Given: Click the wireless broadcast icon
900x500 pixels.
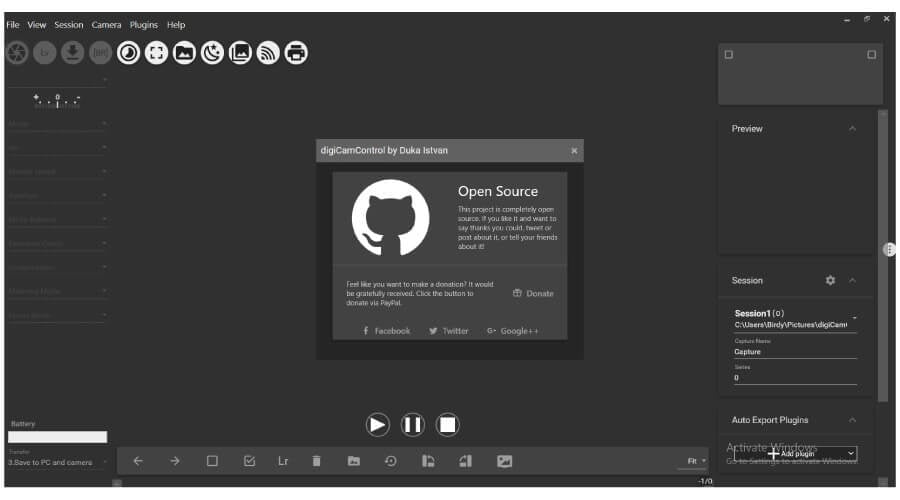Looking at the screenshot, I should coord(268,53).
